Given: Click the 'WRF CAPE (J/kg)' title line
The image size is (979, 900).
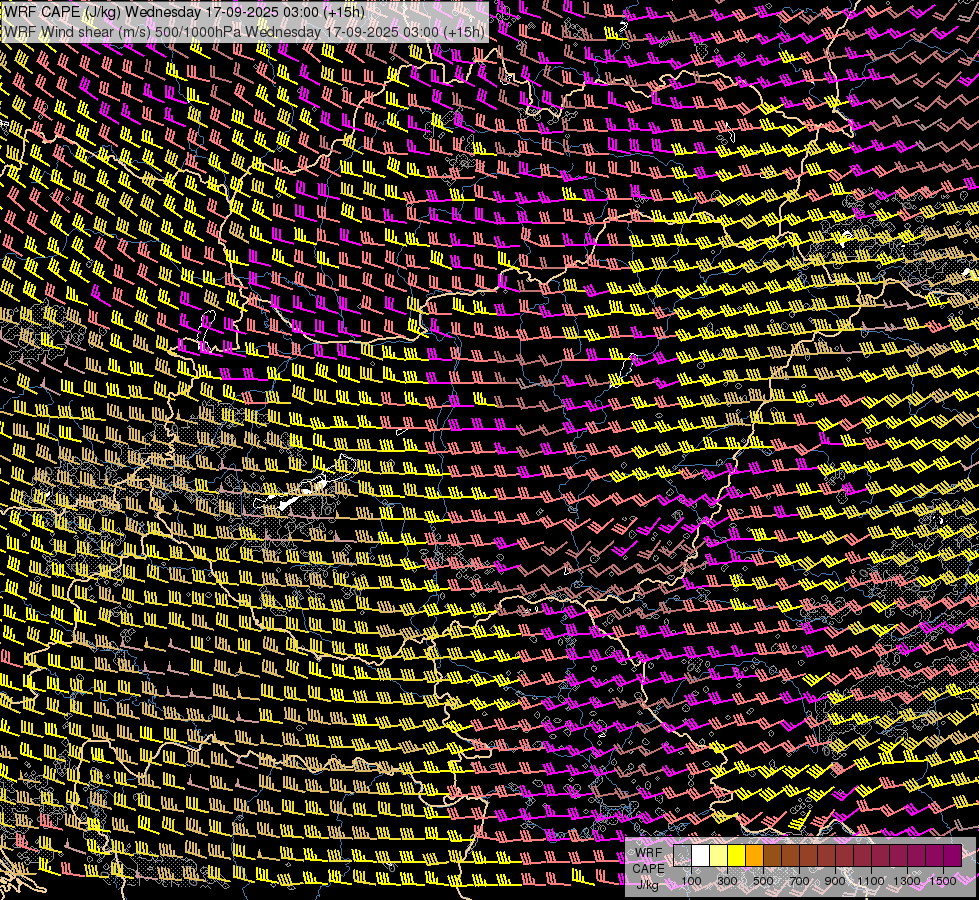Looking at the screenshot, I should [185, 12].
